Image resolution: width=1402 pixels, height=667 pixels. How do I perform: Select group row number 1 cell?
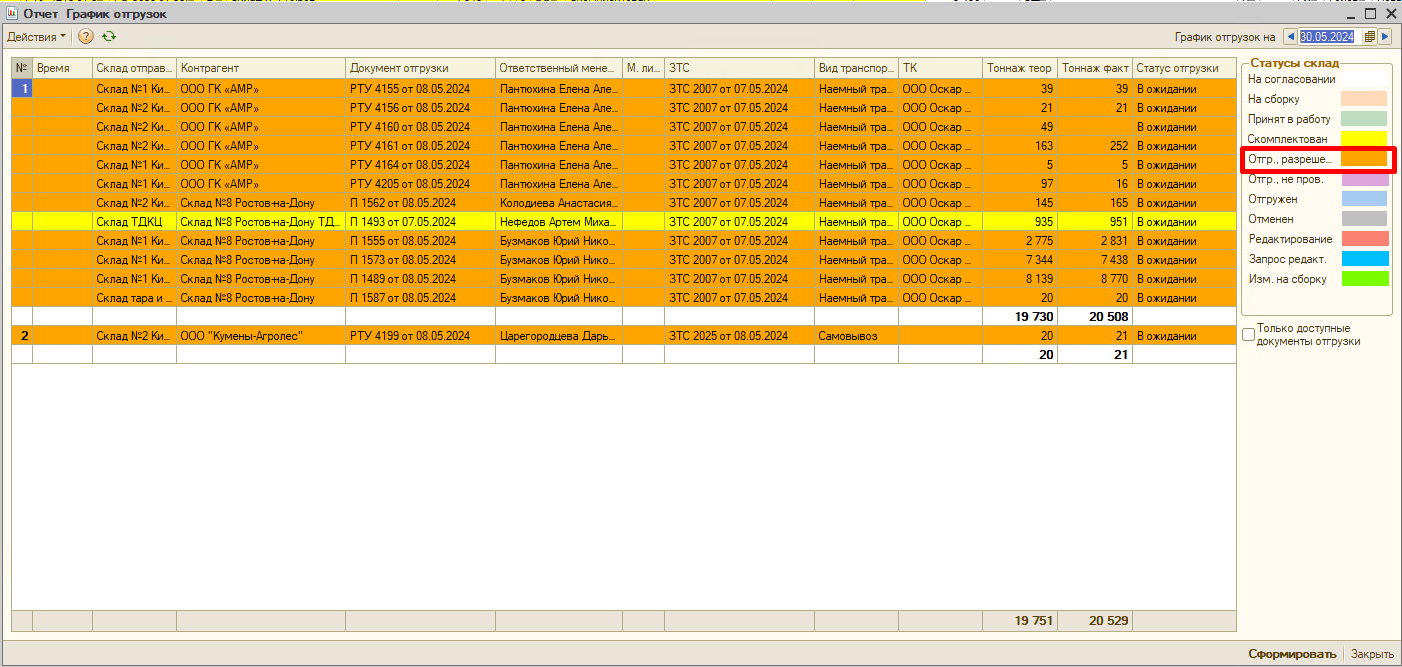[x=22, y=89]
